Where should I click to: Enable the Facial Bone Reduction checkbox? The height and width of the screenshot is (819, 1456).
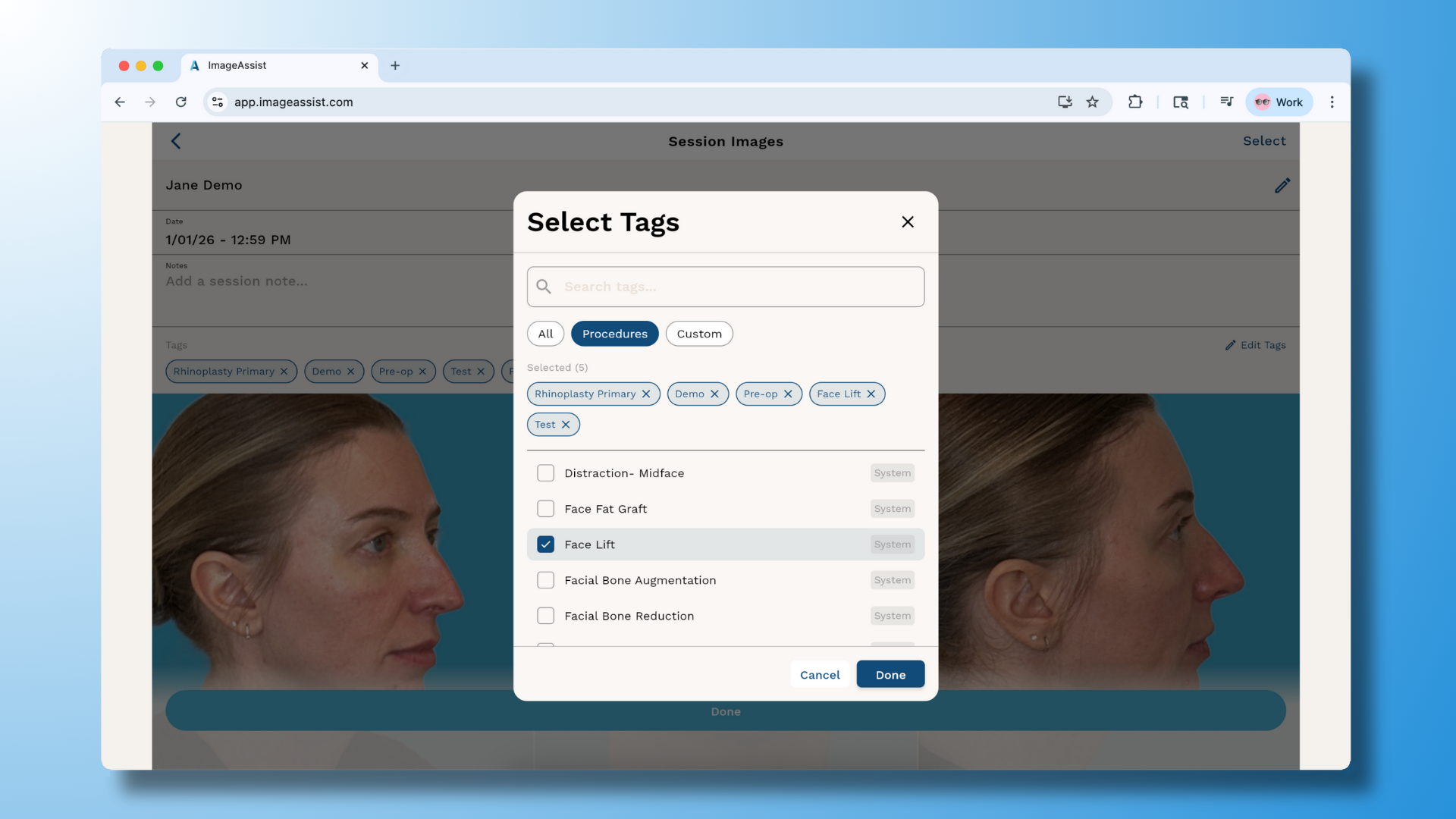point(545,616)
